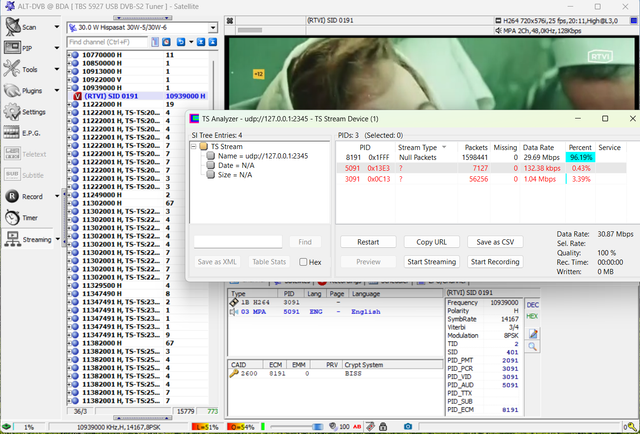Click the AB icon in the status bar
The width and height of the screenshot is (640, 434).
(x=357, y=427)
